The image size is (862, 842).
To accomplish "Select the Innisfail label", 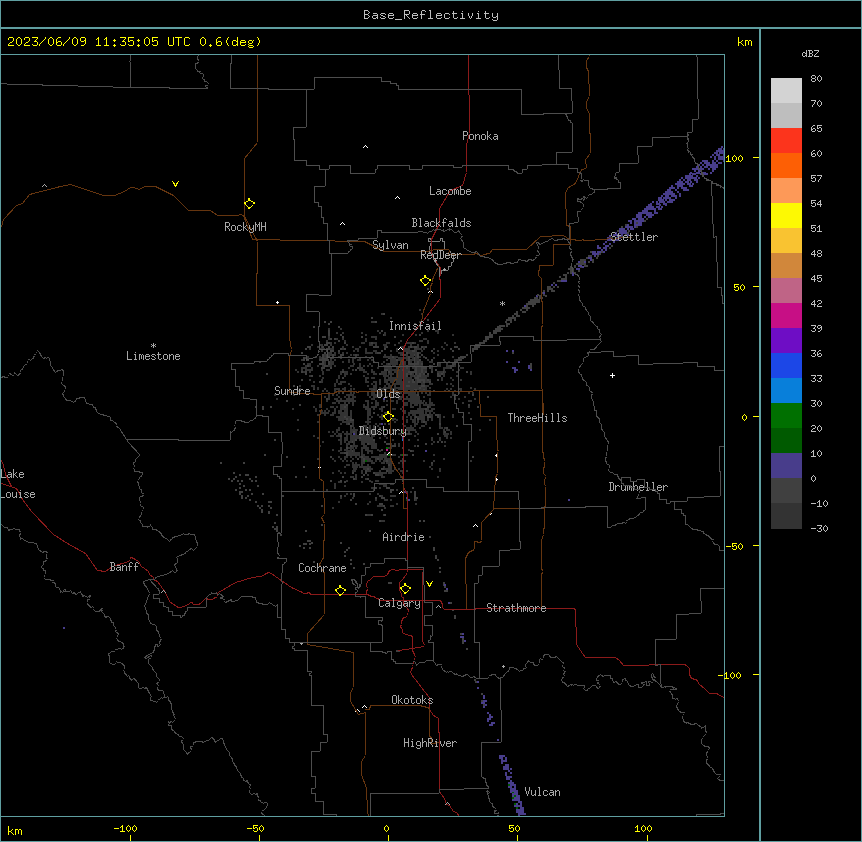I will 415,326.
